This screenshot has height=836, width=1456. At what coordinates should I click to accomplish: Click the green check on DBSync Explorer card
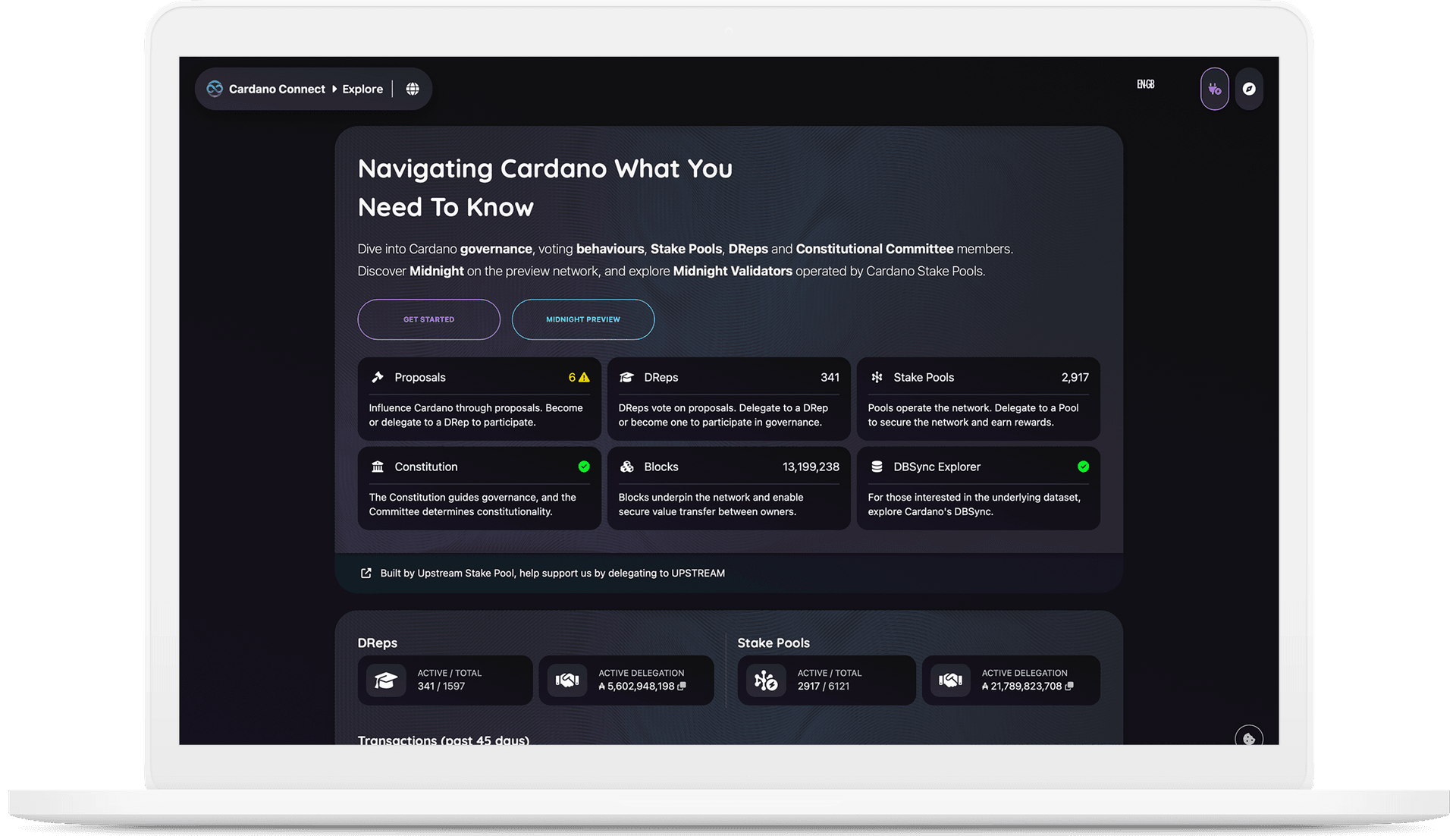(x=1083, y=467)
